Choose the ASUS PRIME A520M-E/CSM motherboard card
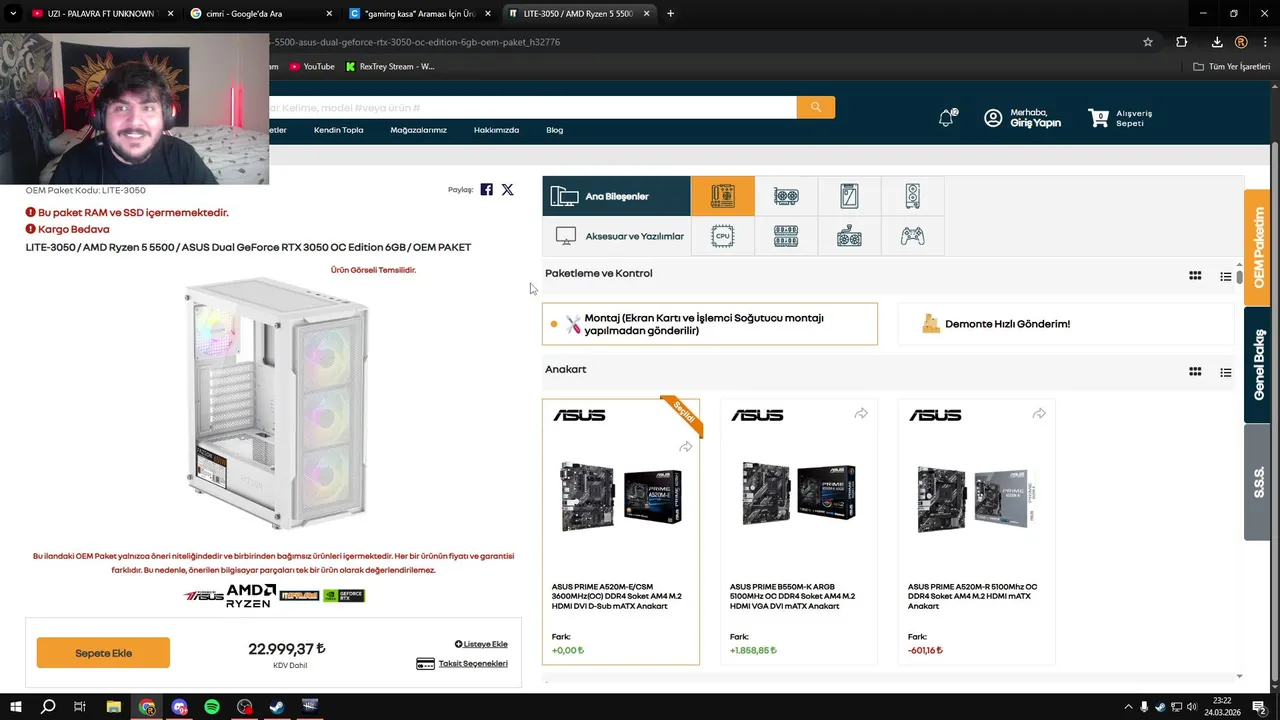Image resolution: width=1280 pixels, height=720 pixels. (x=621, y=532)
